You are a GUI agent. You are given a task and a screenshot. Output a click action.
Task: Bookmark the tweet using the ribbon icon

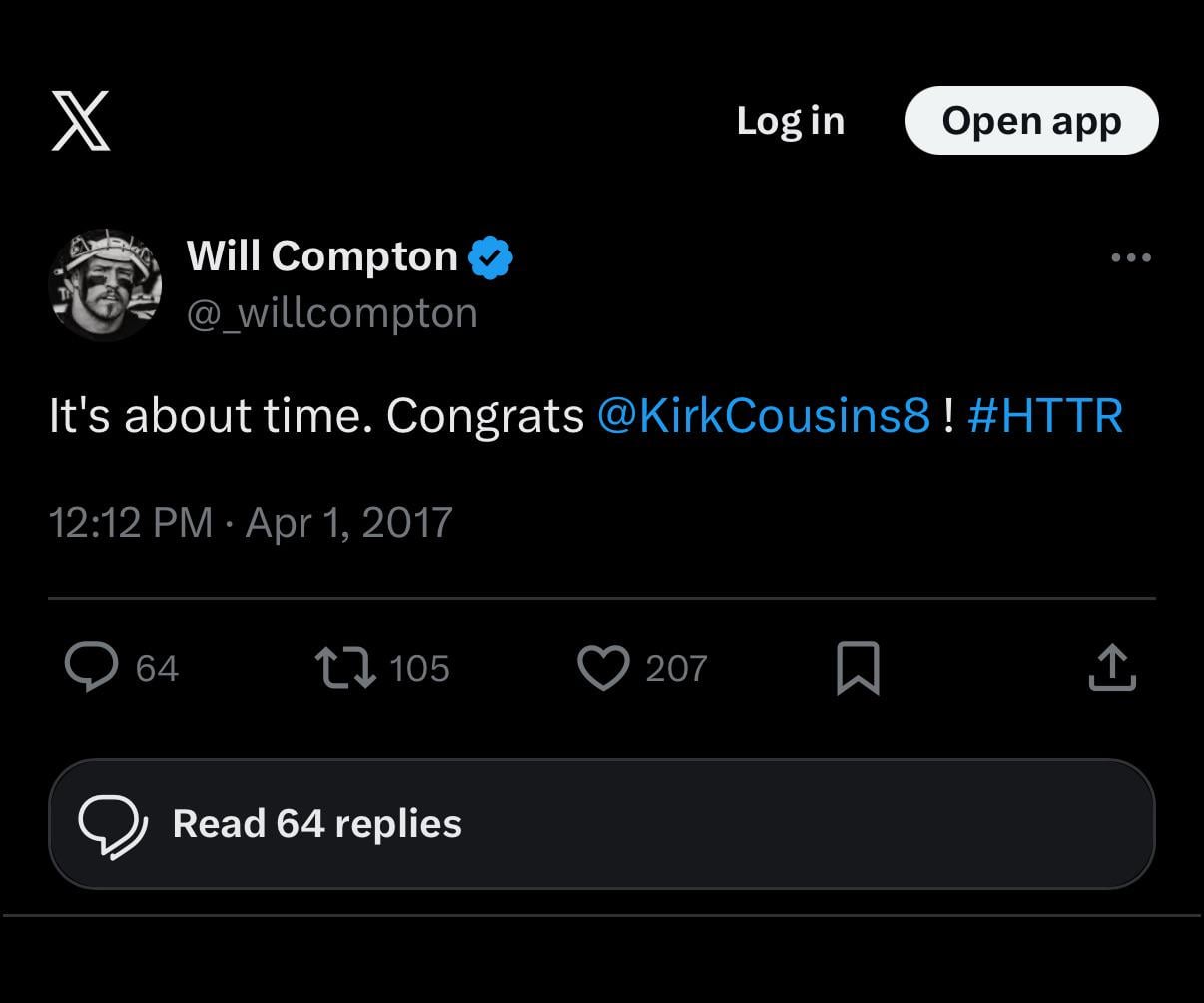[x=858, y=668]
